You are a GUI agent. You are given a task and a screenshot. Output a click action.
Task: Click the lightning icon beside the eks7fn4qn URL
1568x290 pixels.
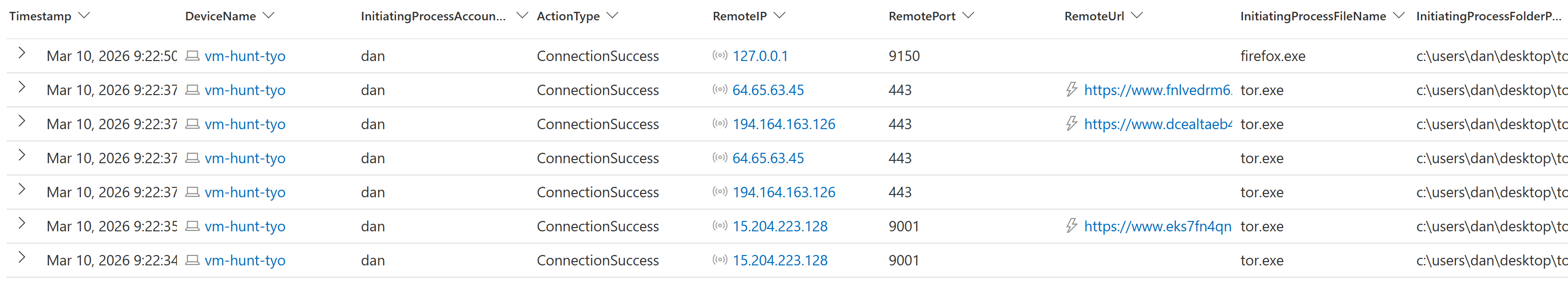pyautogui.click(x=1071, y=226)
